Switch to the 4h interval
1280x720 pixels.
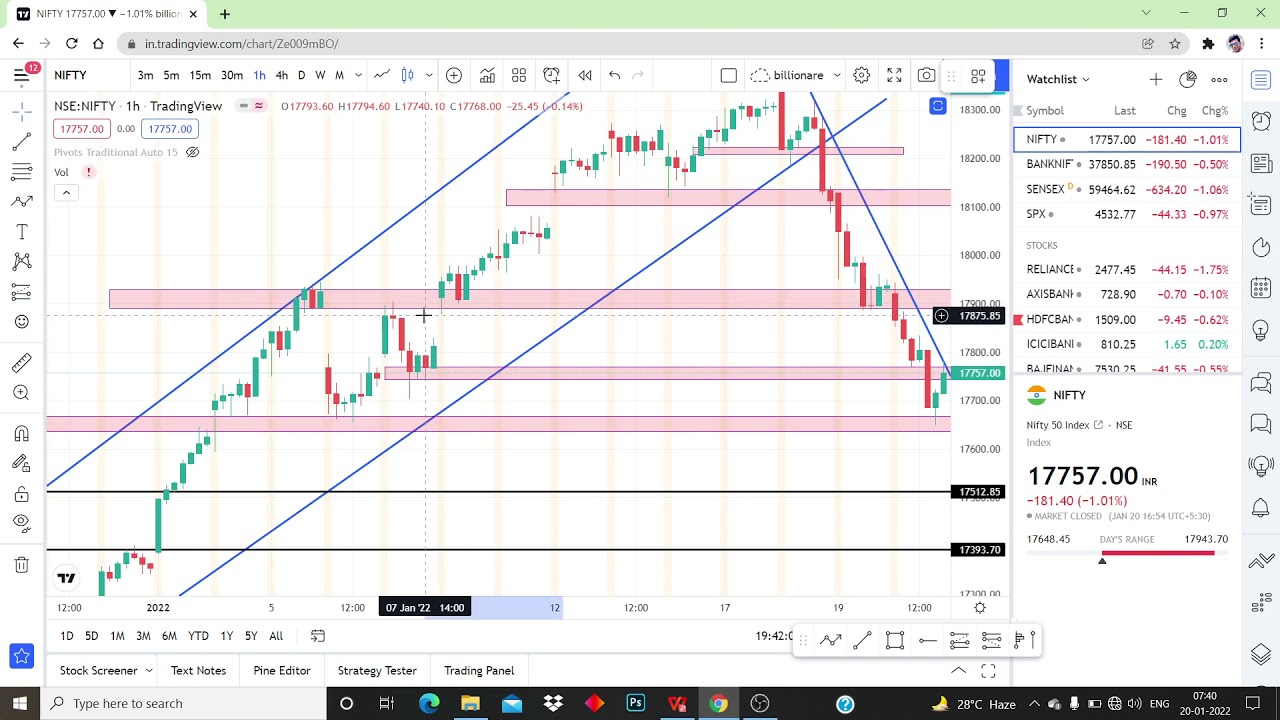[x=282, y=75]
